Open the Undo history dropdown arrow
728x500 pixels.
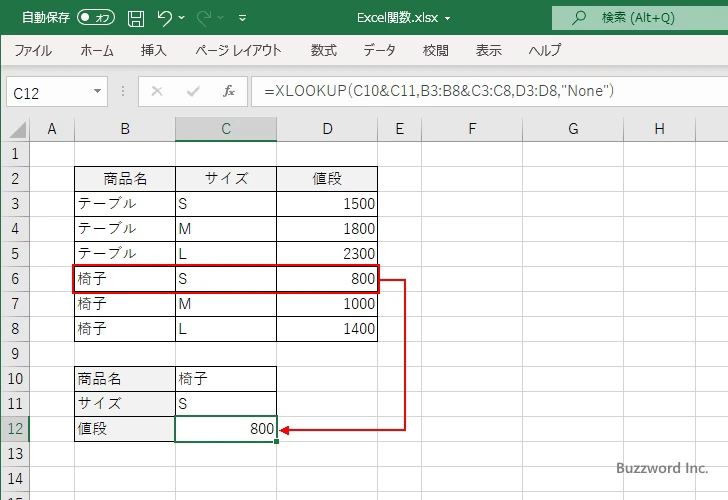[182, 18]
